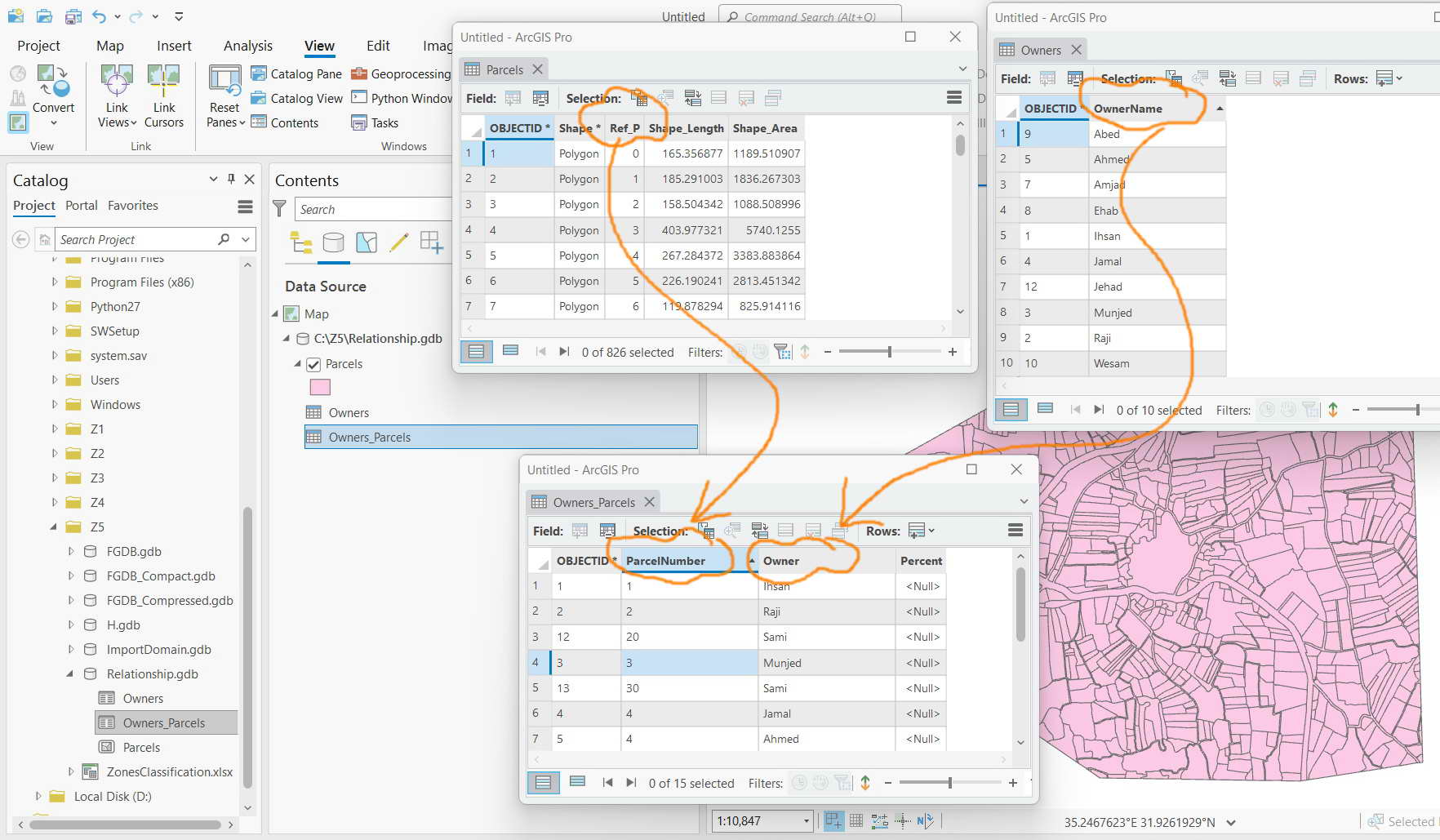This screenshot has width=1440, height=840.
Task: Open the table menu in Owners_Parcels window
Action: [x=1015, y=531]
